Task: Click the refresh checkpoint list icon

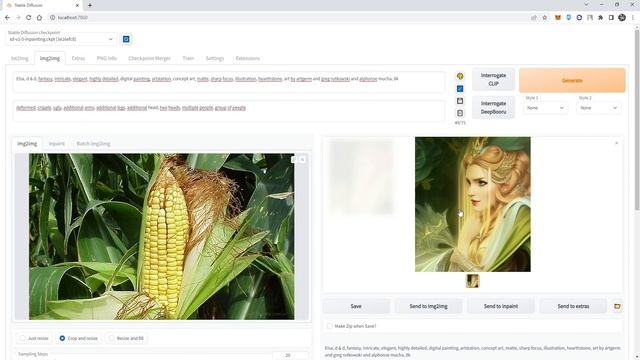Action: pos(126,39)
